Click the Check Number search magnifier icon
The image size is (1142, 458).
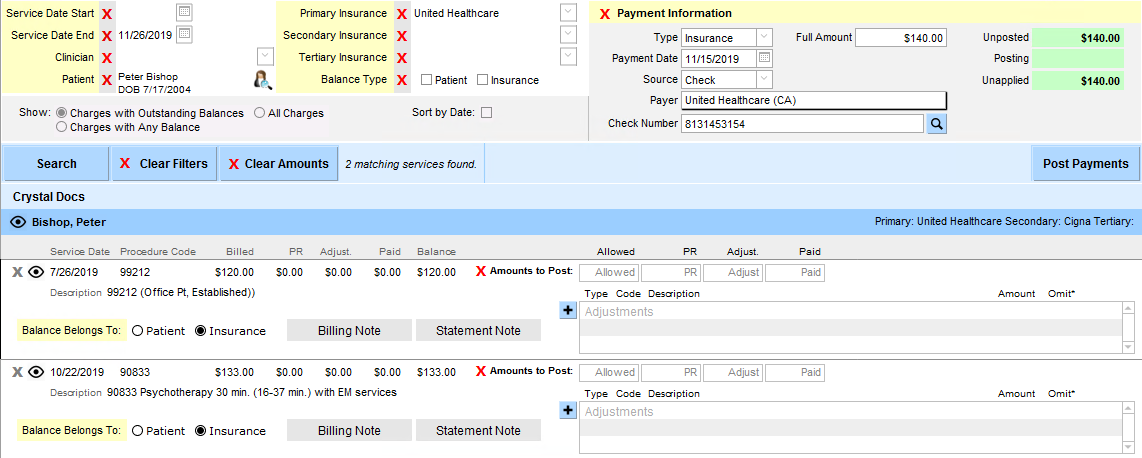pos(937,124)
